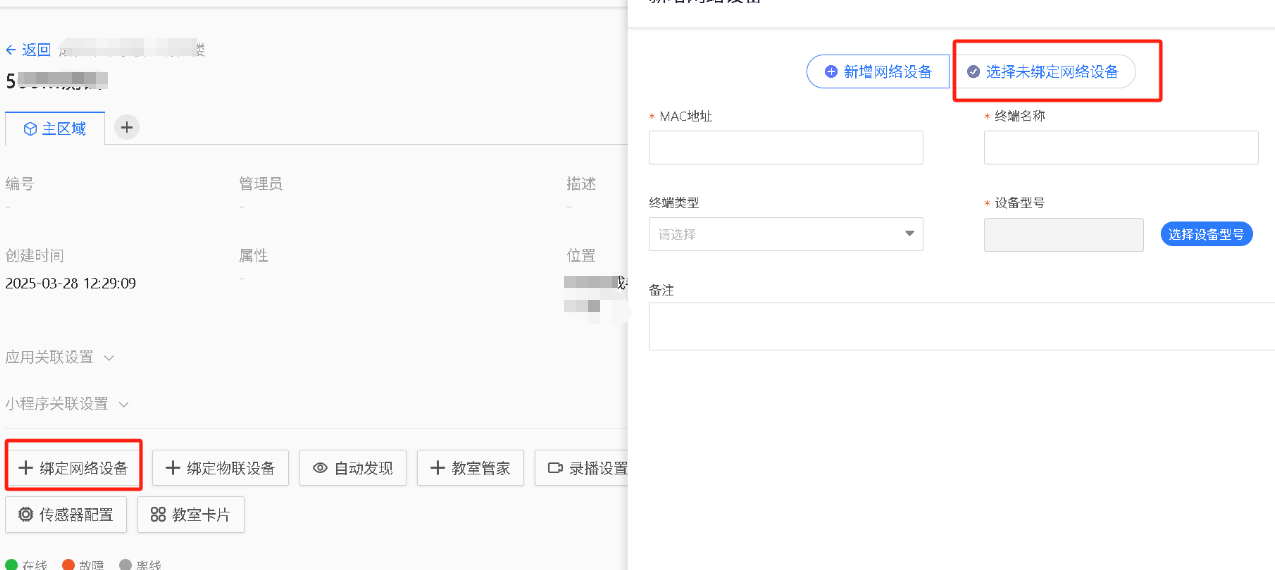The width and height of the screenshot is (1275, 570).
Task: Add a new area tab with plus icon
Action: [127, 127]
